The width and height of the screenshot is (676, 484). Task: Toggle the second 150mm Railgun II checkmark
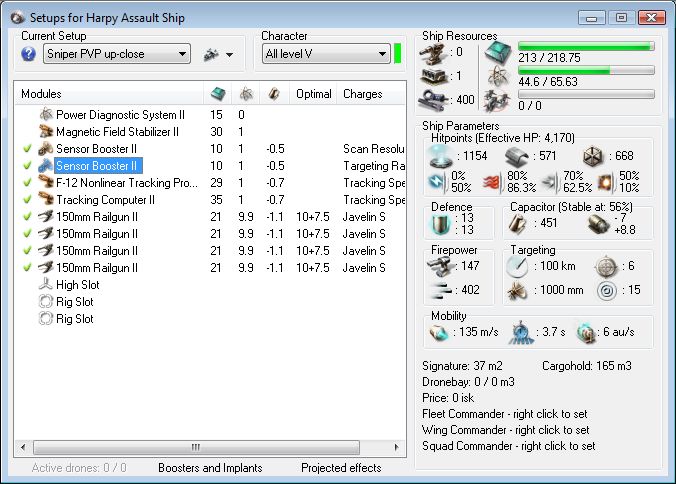[x=27, y=234]
